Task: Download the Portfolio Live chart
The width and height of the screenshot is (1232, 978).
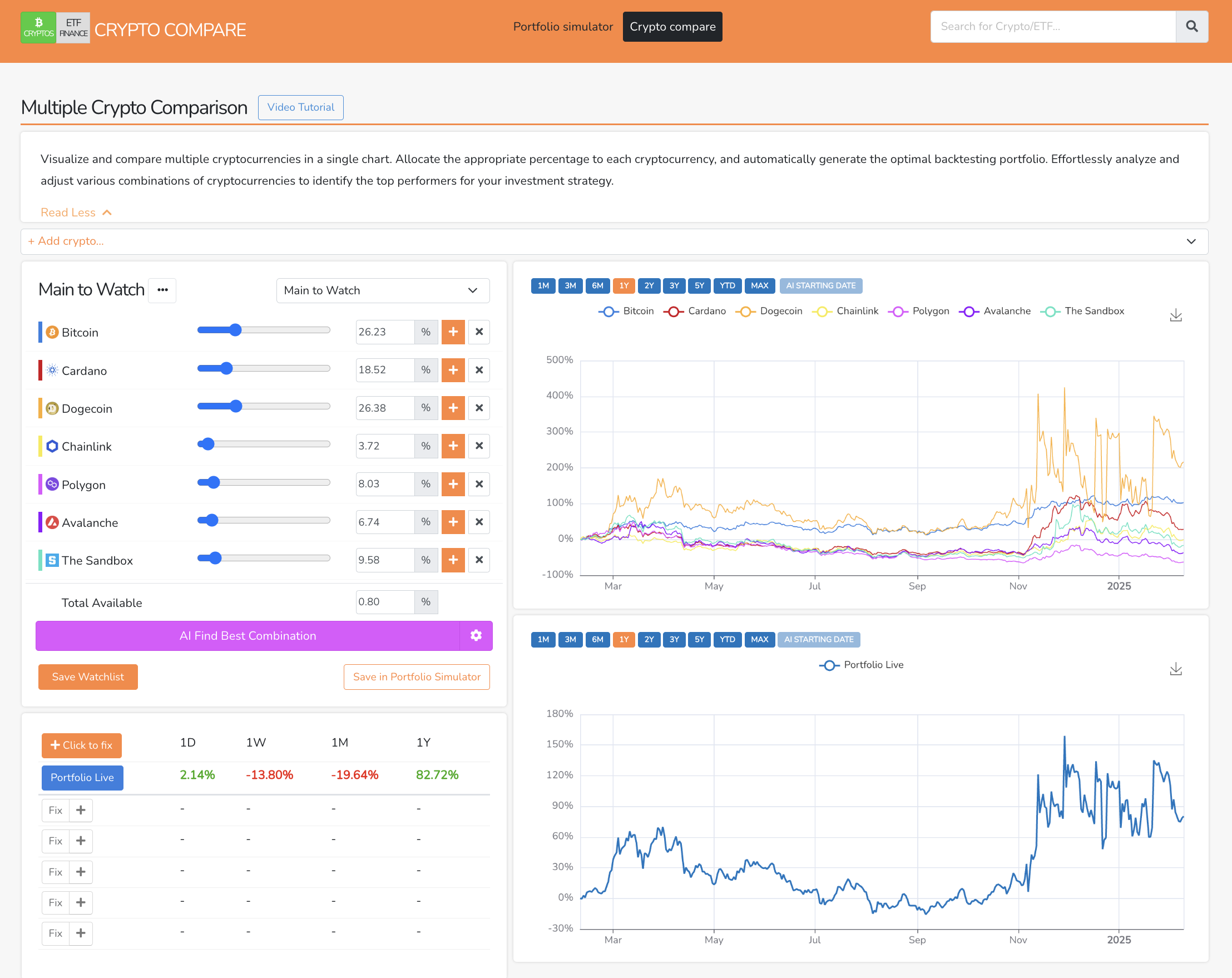Action: [1175, 669]
